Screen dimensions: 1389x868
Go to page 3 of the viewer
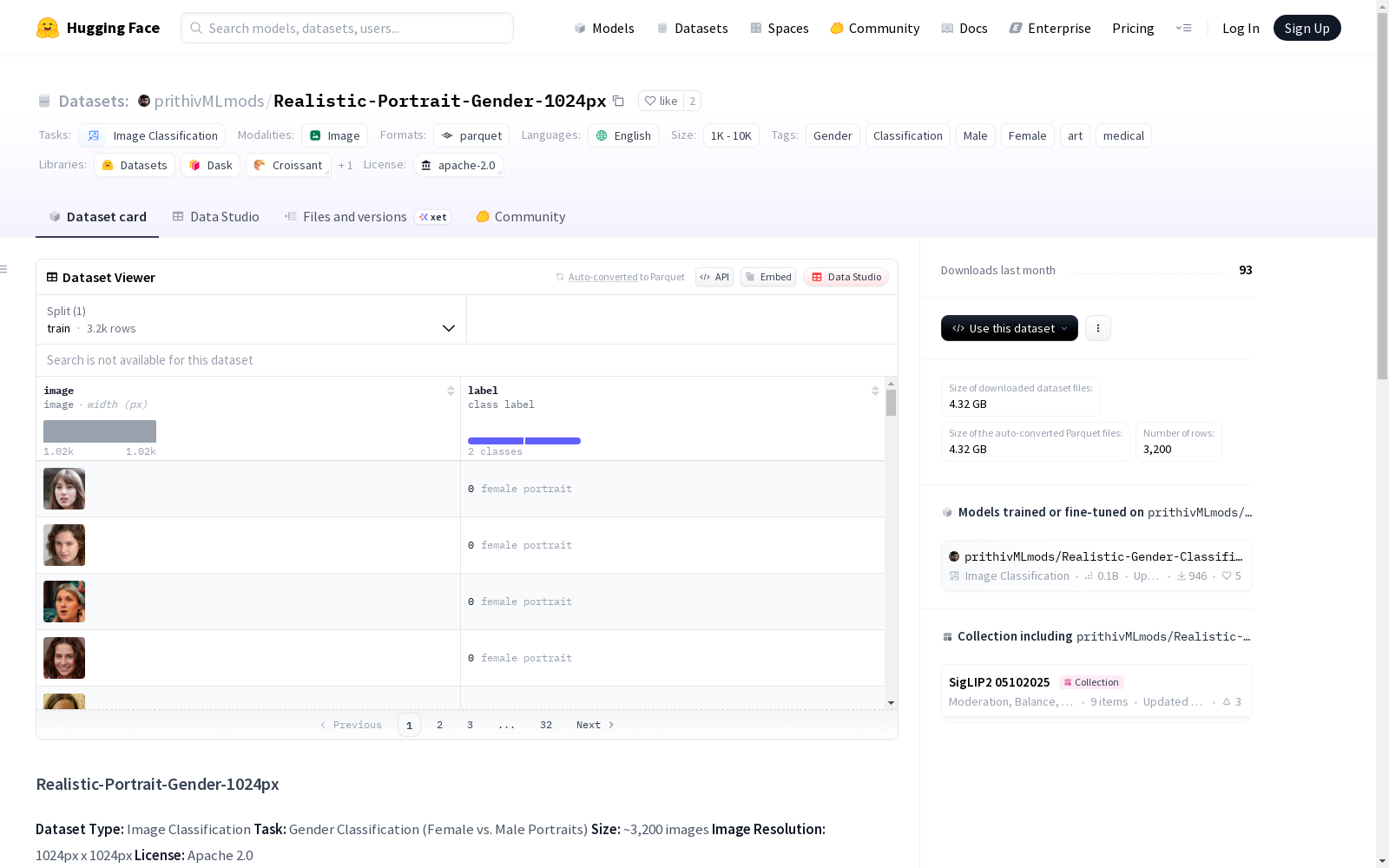point(471,725)
